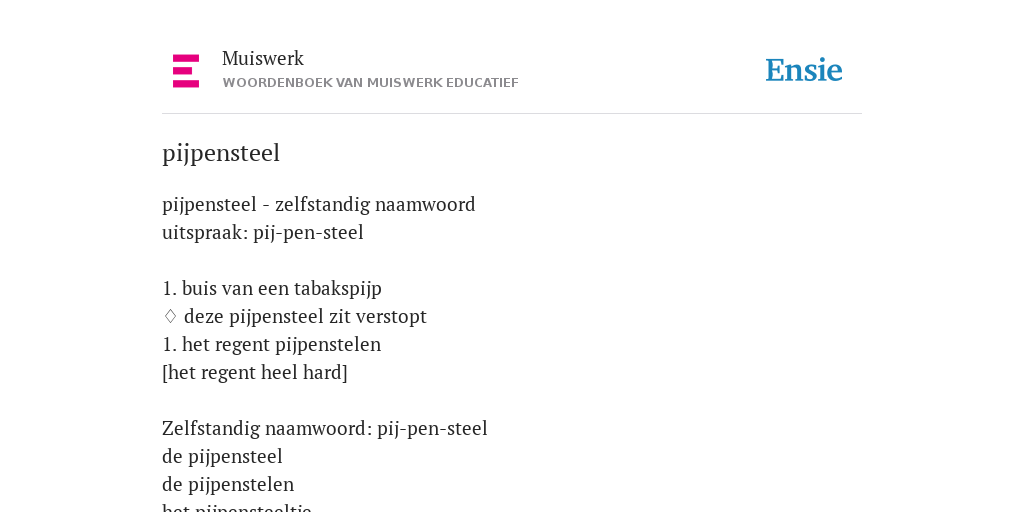The width and height of the screenshot is (1024, 512).
Task: Click the definition 'buis van een tabakspijp'
Action: (281, 289)
